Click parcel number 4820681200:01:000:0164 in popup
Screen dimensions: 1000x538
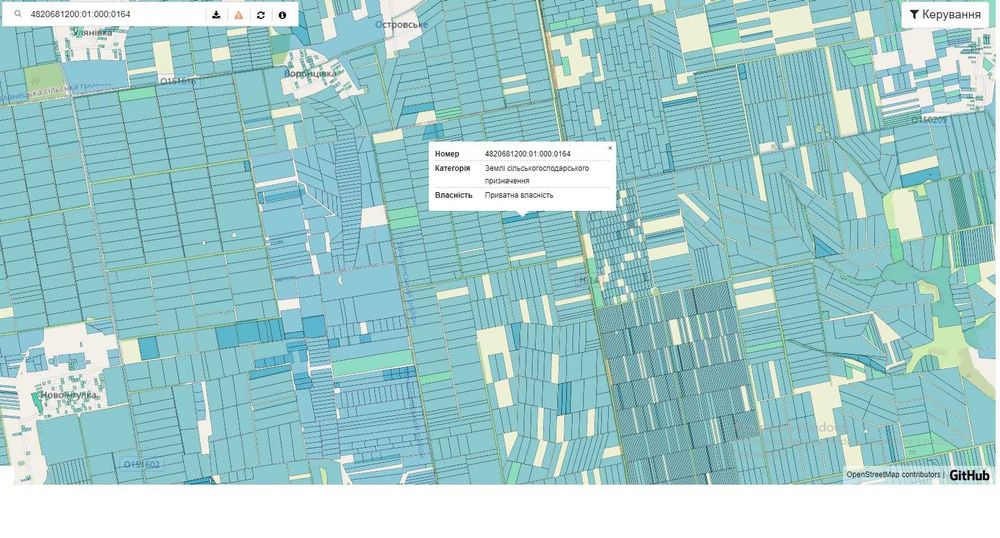(527, 154)
